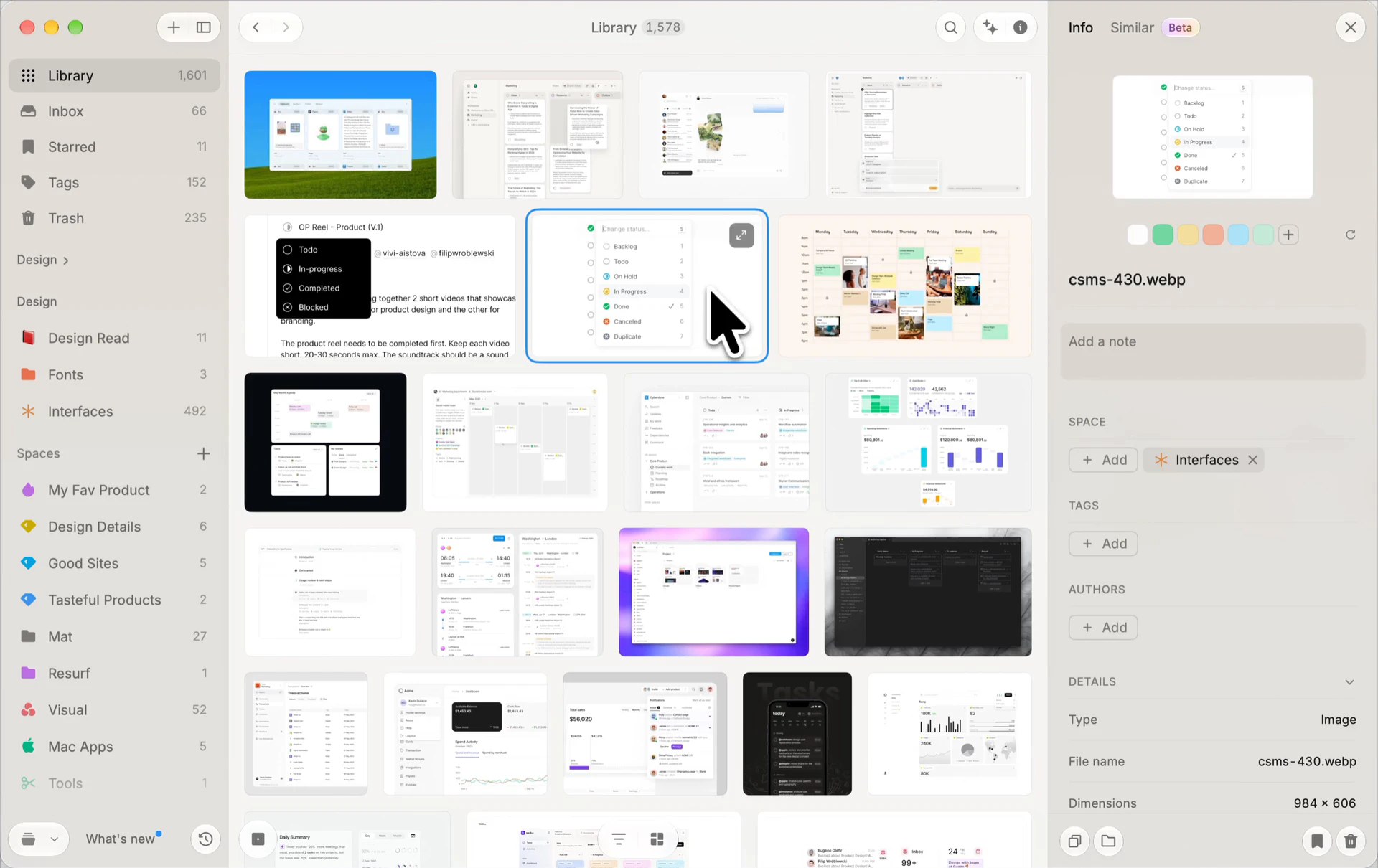Open Inbox in the sidebar
The height and width of the screenshot is (868, 1378).
pos(114,111)
